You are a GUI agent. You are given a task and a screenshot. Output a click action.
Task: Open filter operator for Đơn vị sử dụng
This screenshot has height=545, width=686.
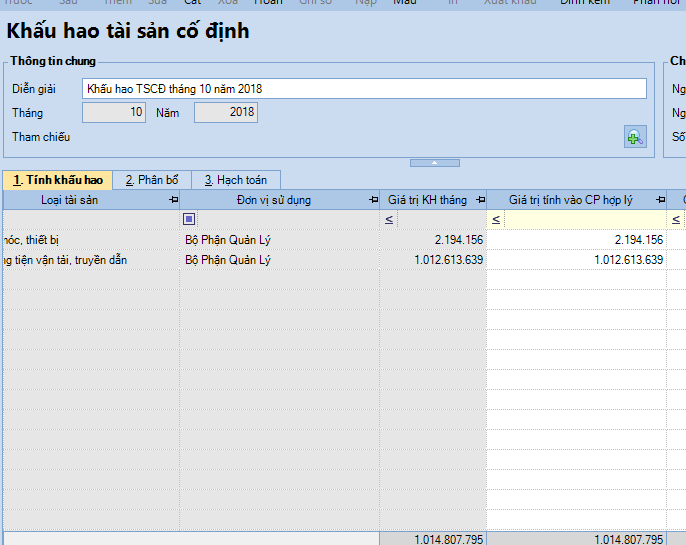[189, 219]
